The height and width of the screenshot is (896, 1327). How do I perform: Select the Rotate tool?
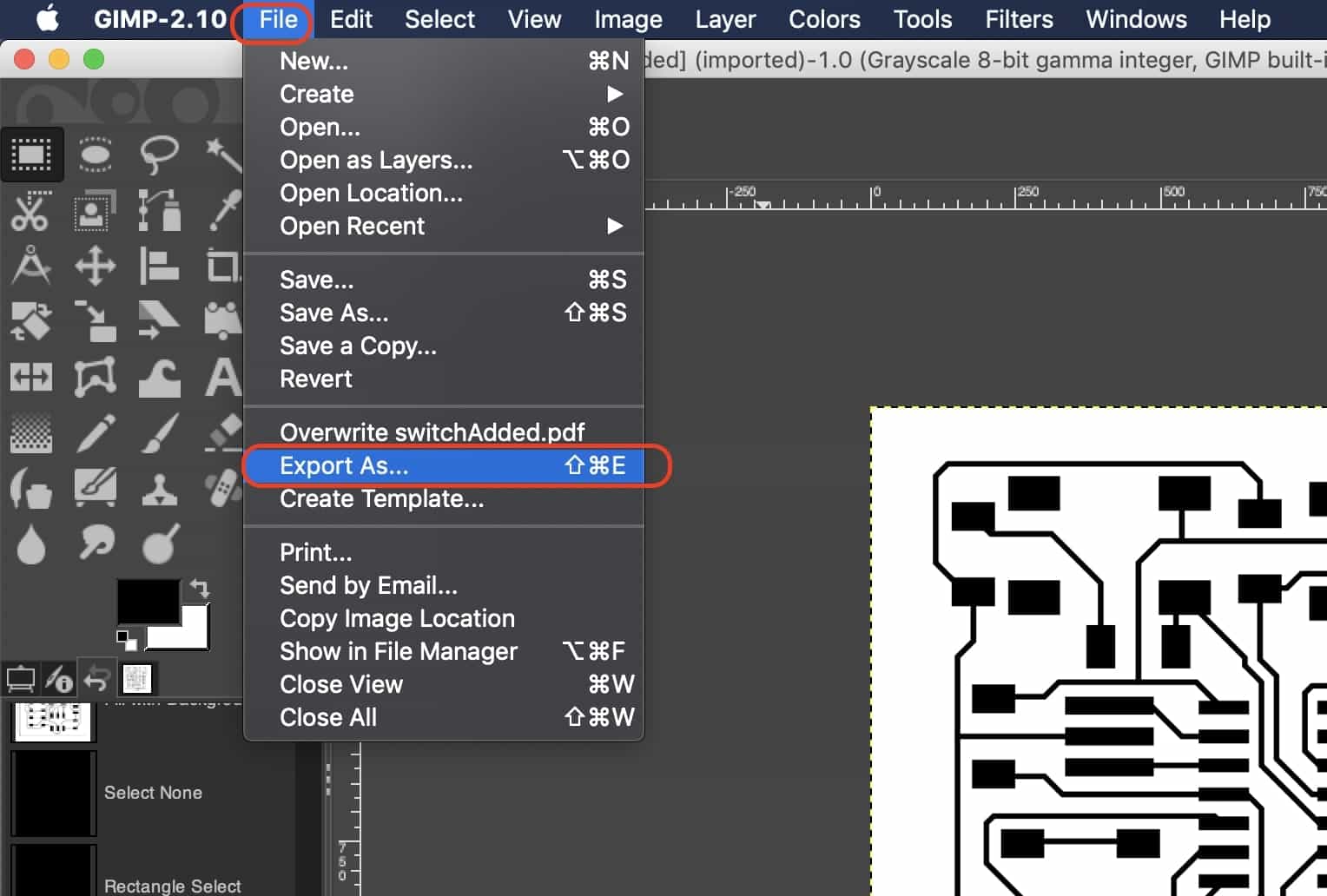[31, 321]
